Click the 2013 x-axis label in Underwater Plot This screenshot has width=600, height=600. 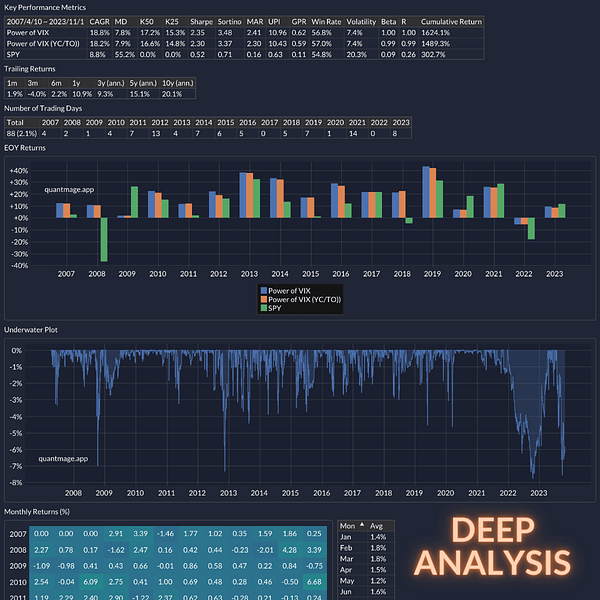(x=228, y=493)
